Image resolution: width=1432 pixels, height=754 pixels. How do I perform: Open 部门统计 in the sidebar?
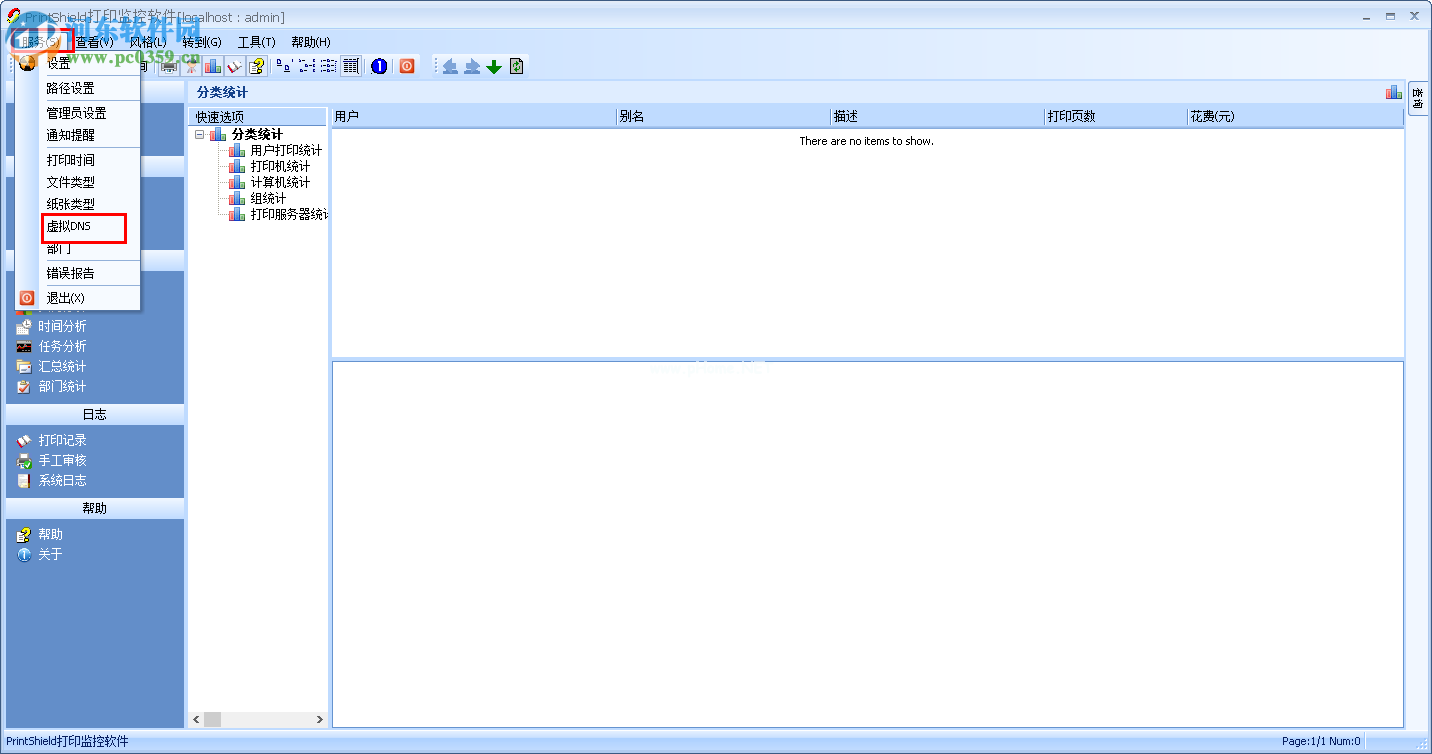tap(62, 386)
